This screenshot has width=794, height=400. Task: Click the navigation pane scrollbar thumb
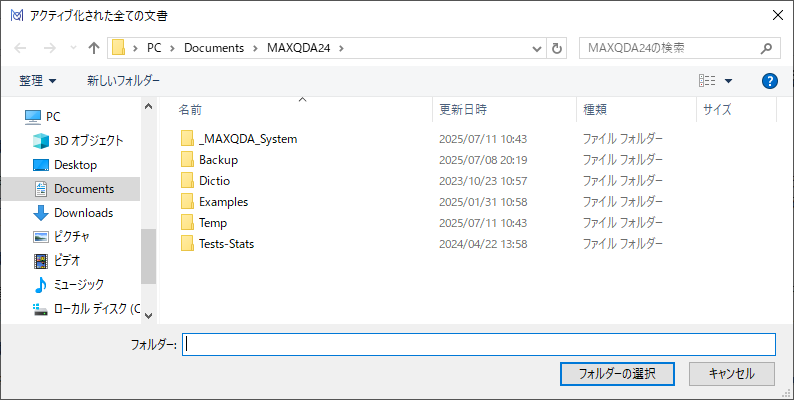(x=148, y=256)
